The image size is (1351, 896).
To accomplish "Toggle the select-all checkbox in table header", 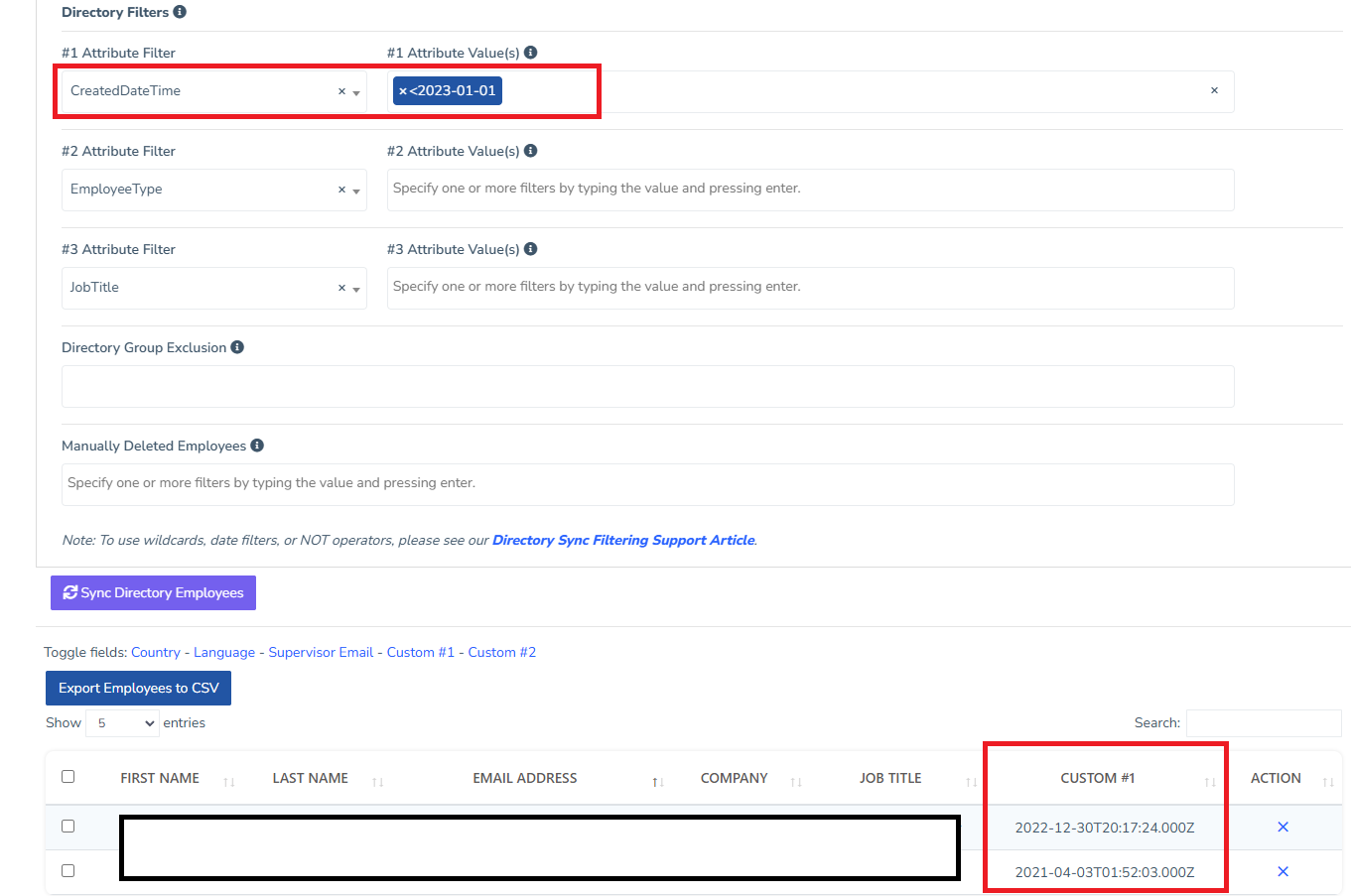I will point(68,777).
